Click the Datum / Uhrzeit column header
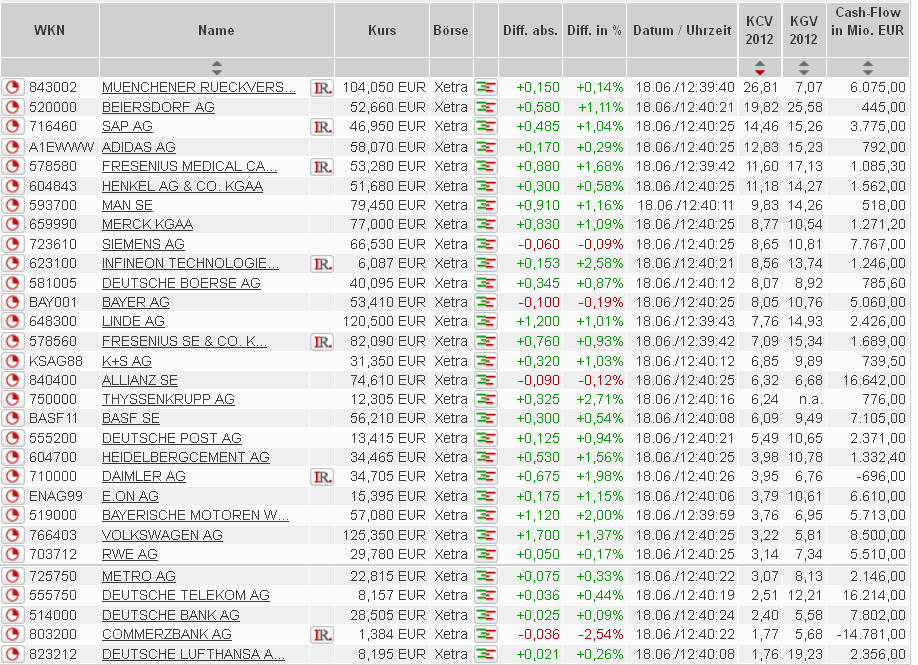 (682, 30)
